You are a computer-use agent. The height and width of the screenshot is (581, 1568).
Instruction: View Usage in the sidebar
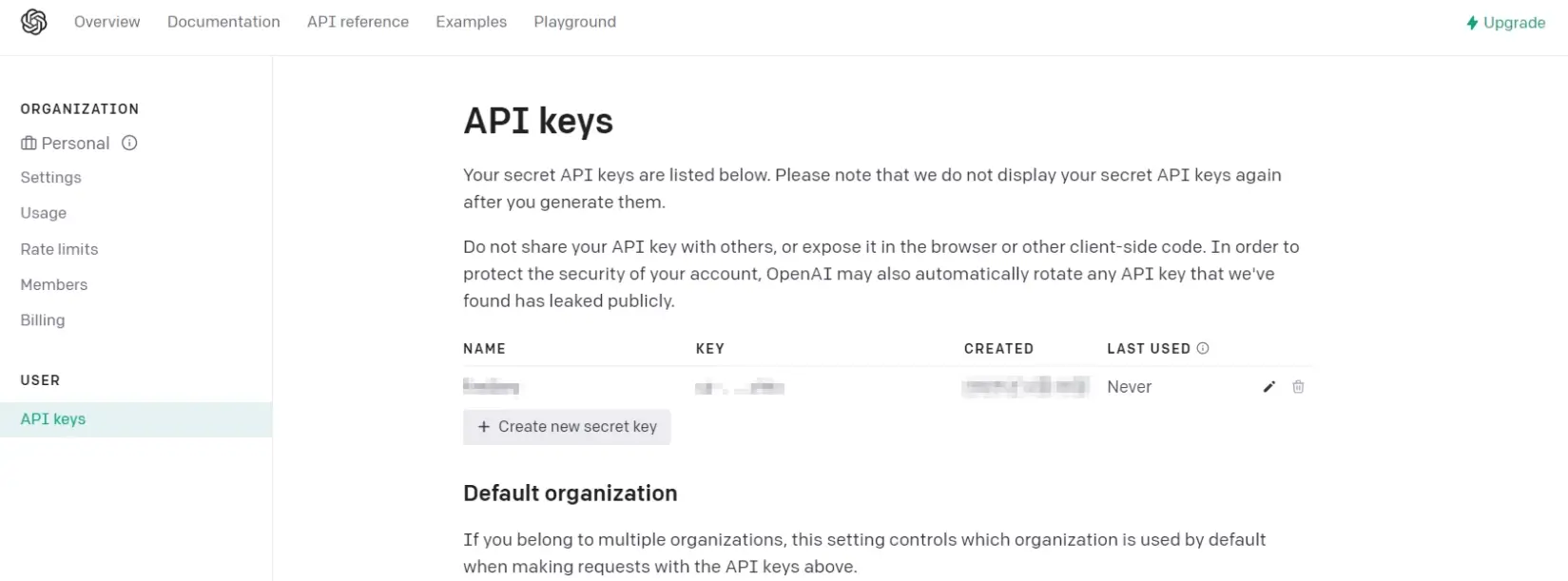[x=43, y=213]
